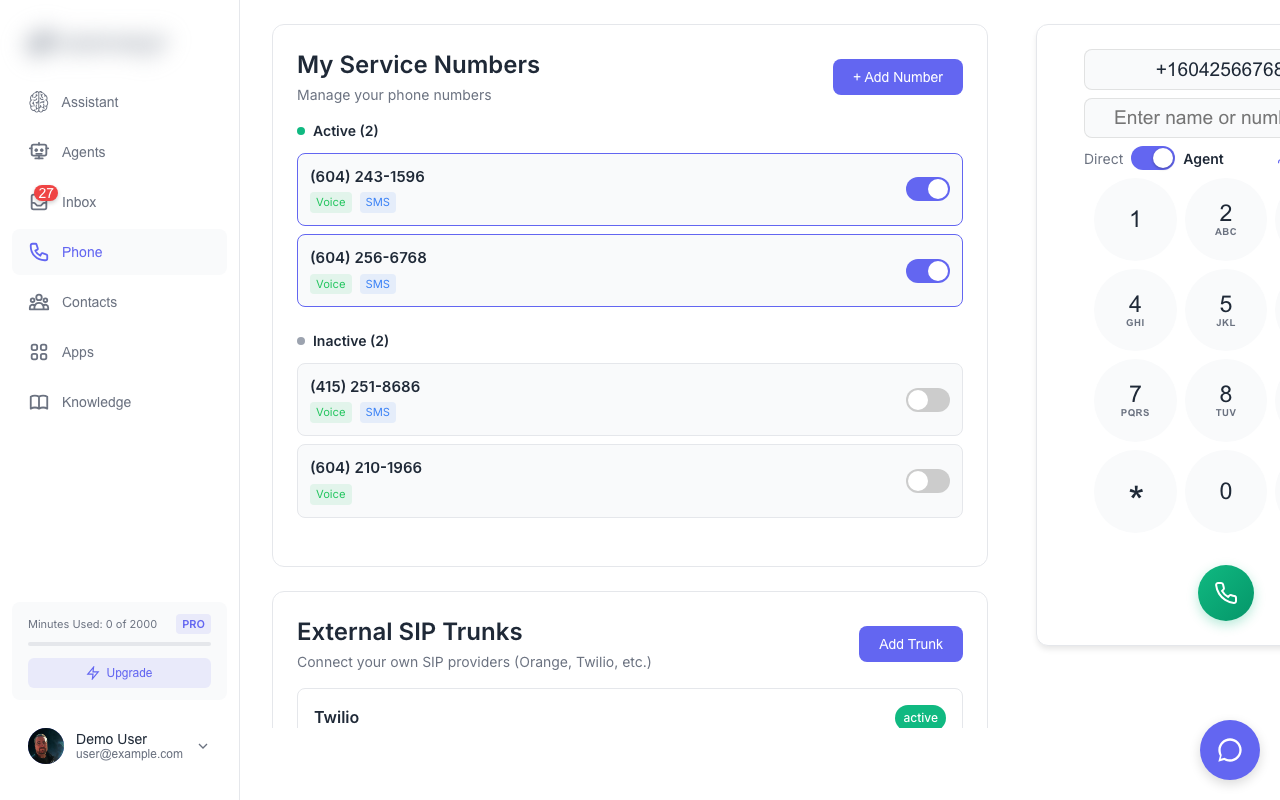Add a new SIP trunk

pyautogui.click(x=911, y=644)
